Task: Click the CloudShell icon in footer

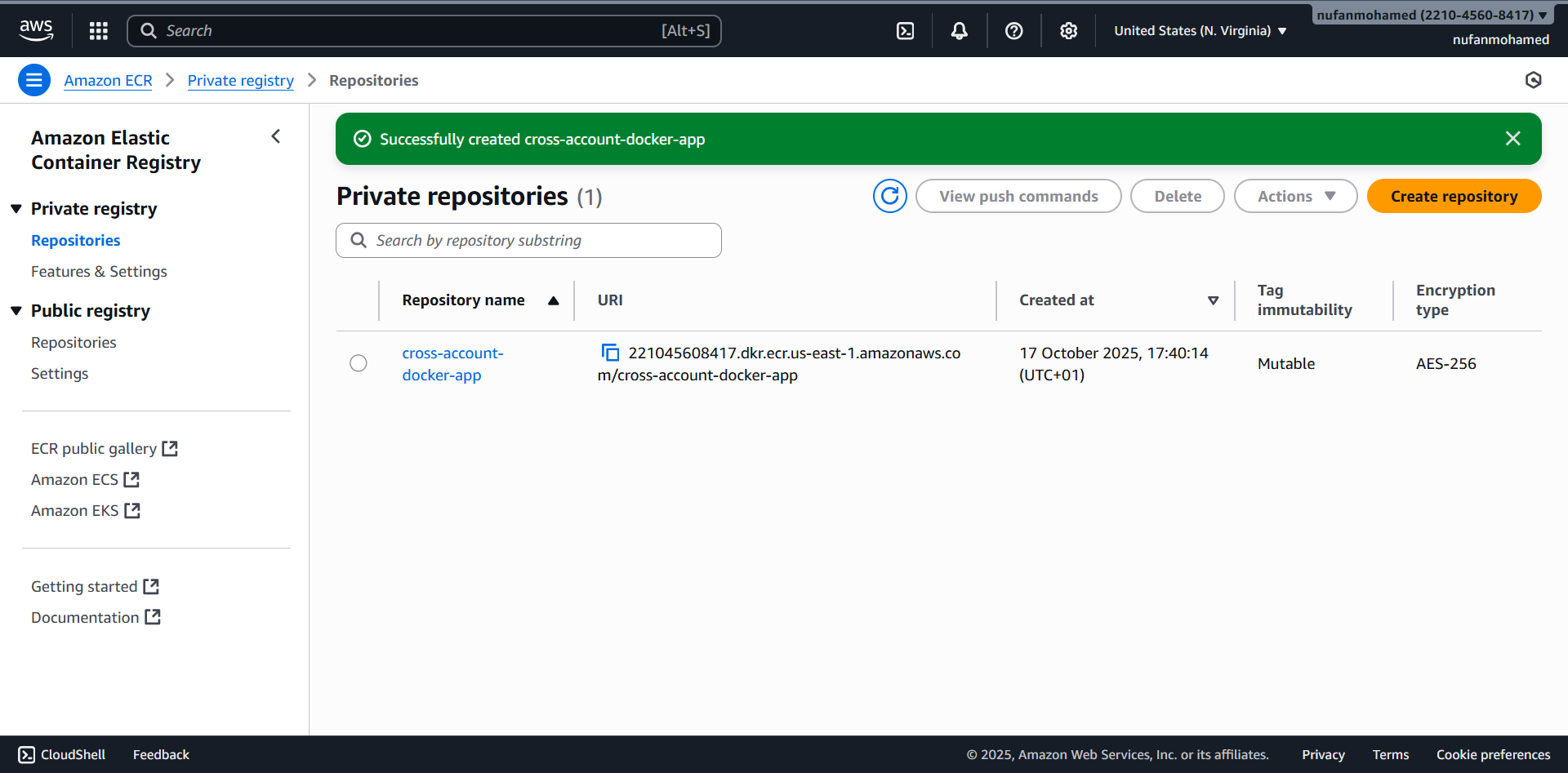Action: pyautogui.click(x=27, y=754)
